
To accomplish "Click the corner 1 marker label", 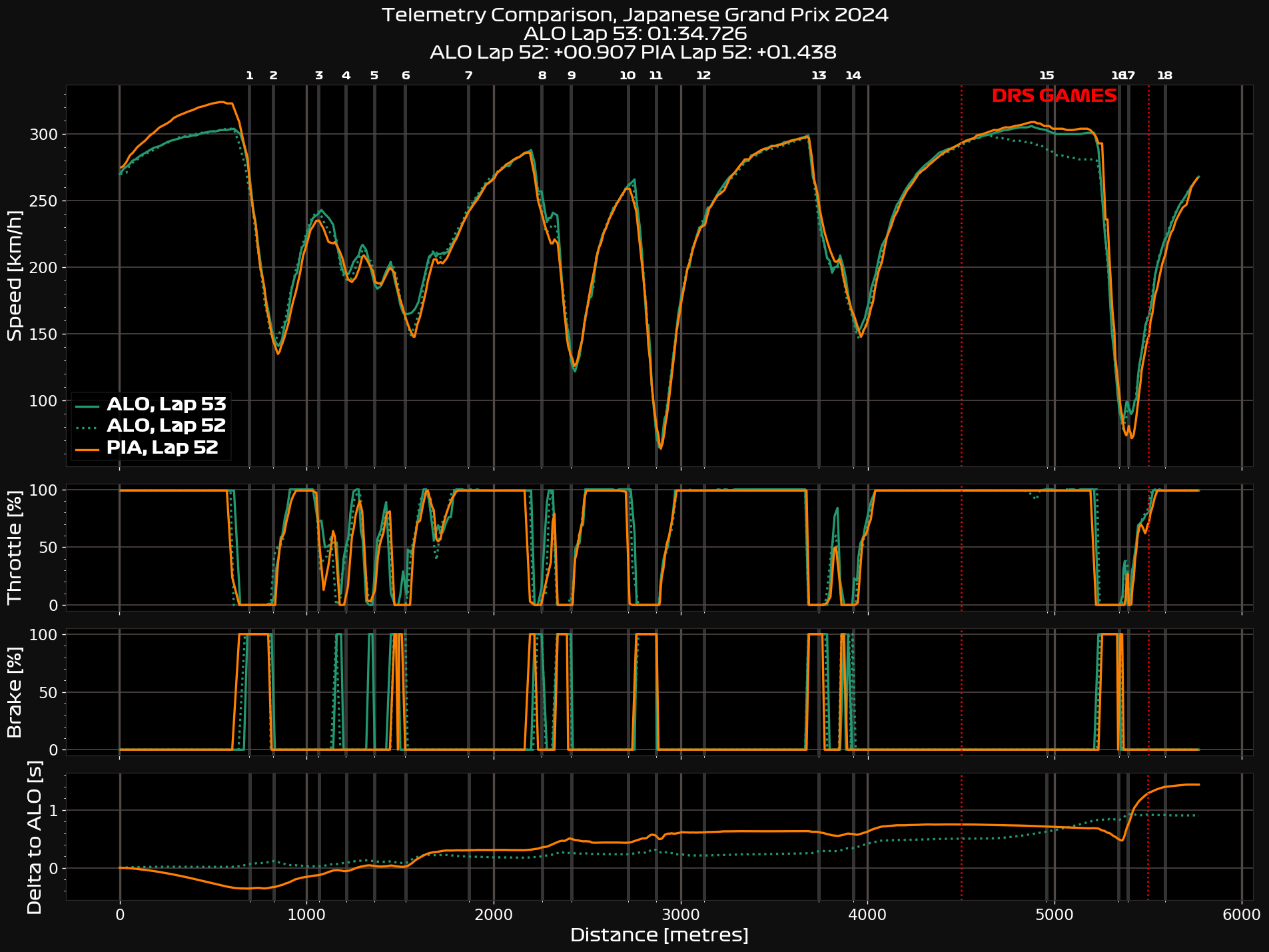I will [x=250, y=76].
